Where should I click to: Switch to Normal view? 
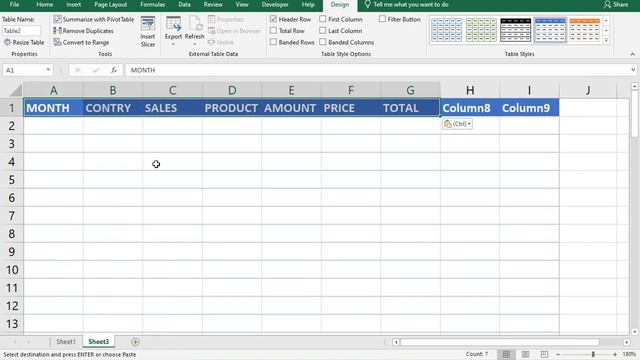(506, 354)
